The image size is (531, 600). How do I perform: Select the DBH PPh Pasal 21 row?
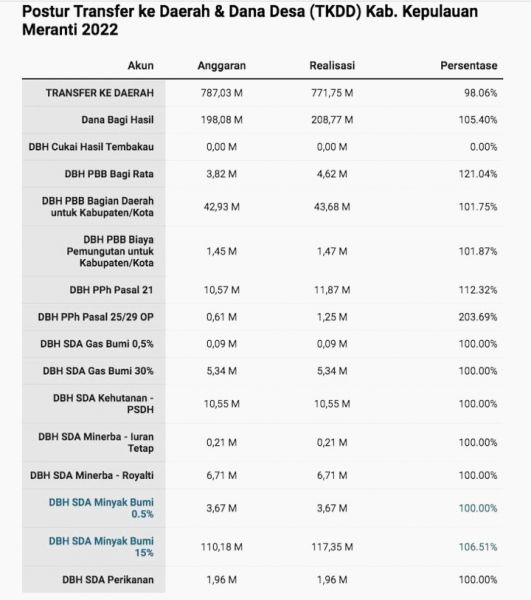(x=262, y=290)
